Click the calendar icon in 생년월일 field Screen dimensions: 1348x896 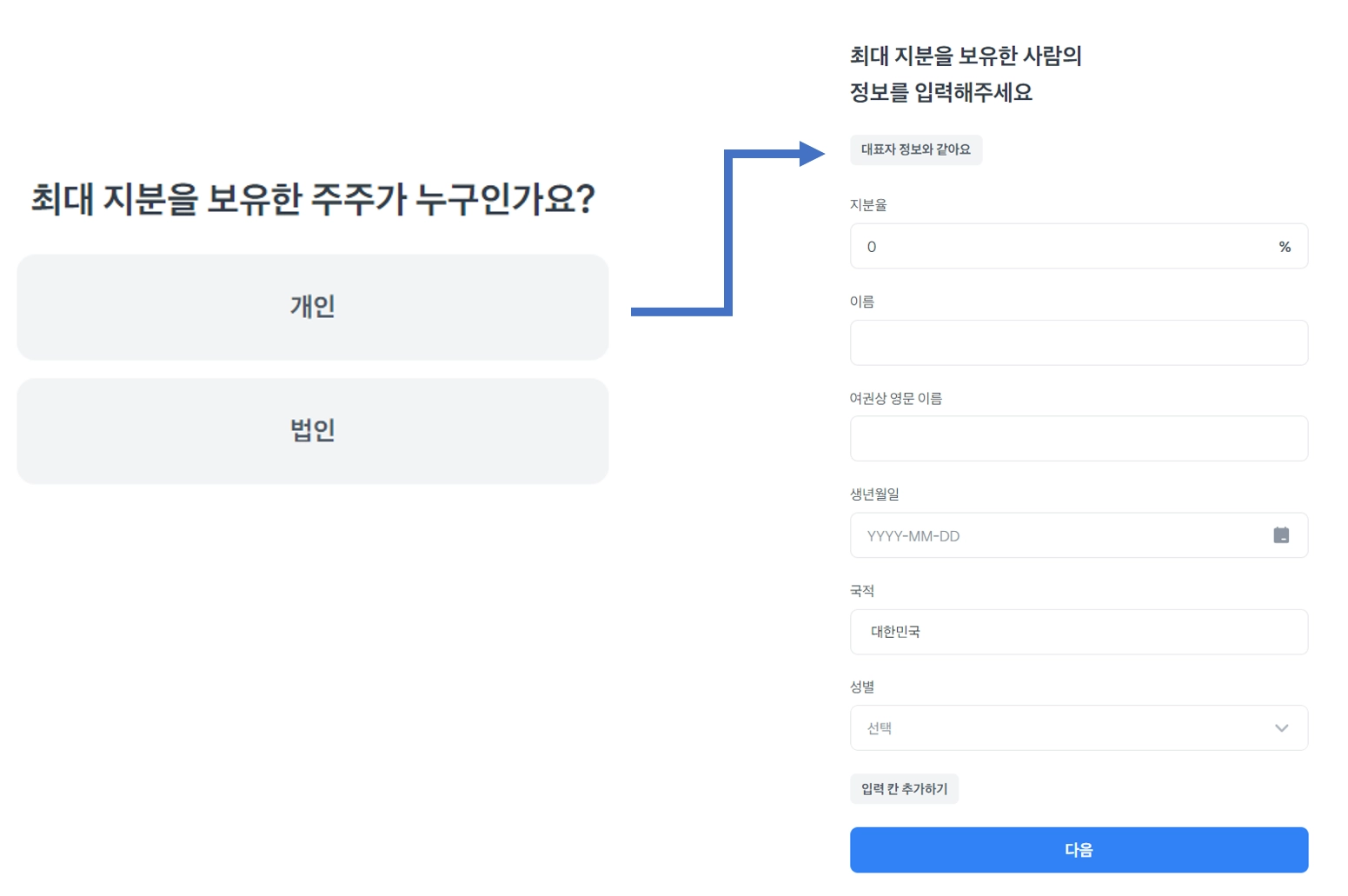click(x=1280, y=535)
